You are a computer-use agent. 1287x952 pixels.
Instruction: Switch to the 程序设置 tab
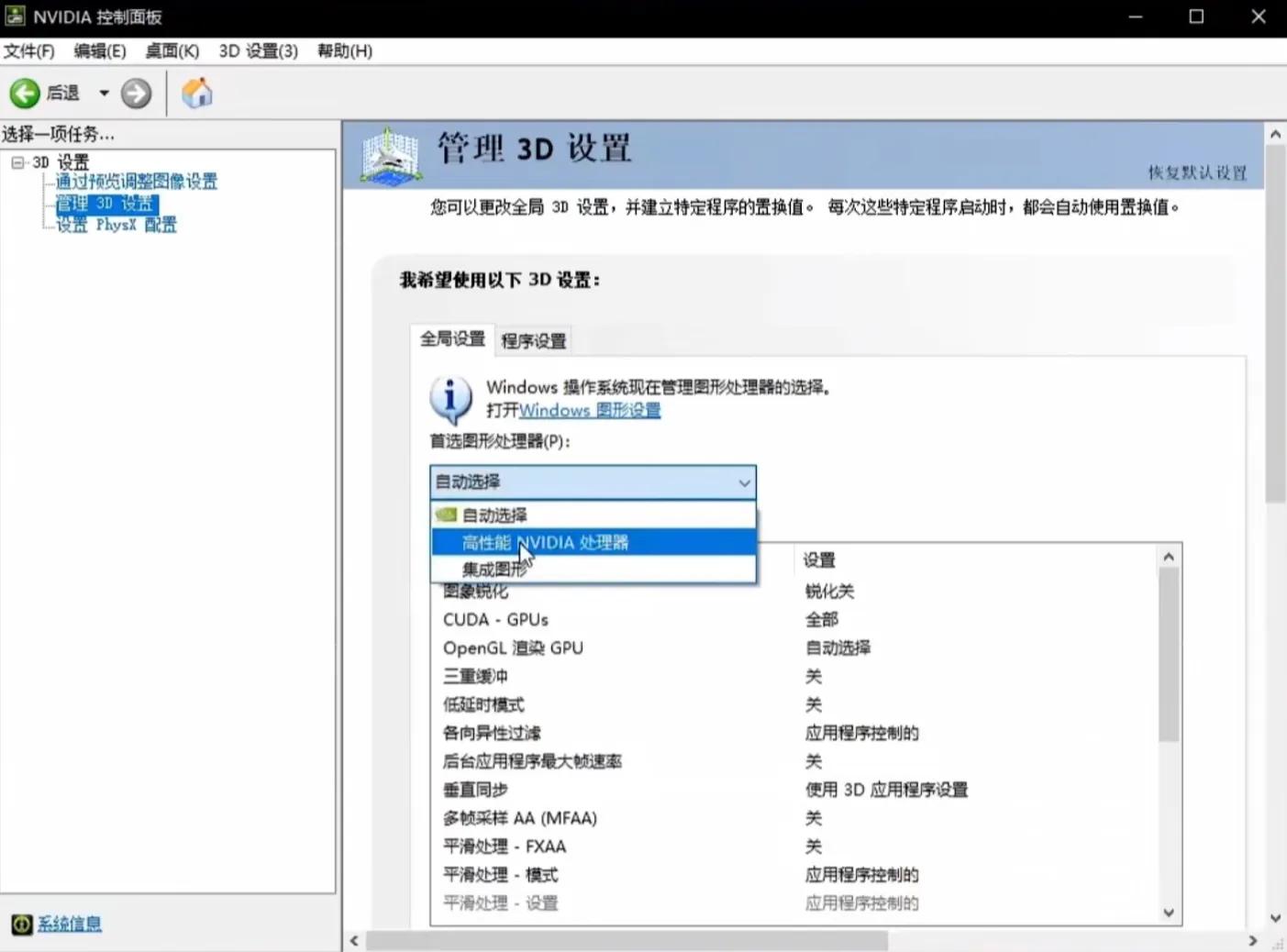(533, 340)
